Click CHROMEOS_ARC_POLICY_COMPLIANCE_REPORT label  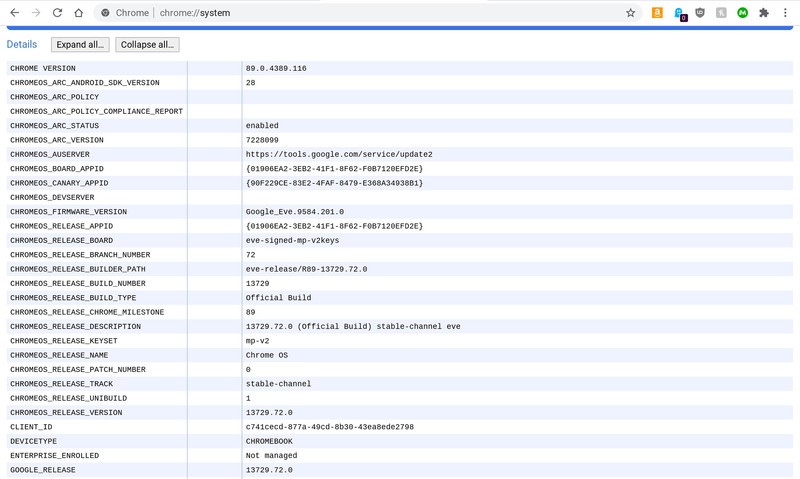[96, 111]
